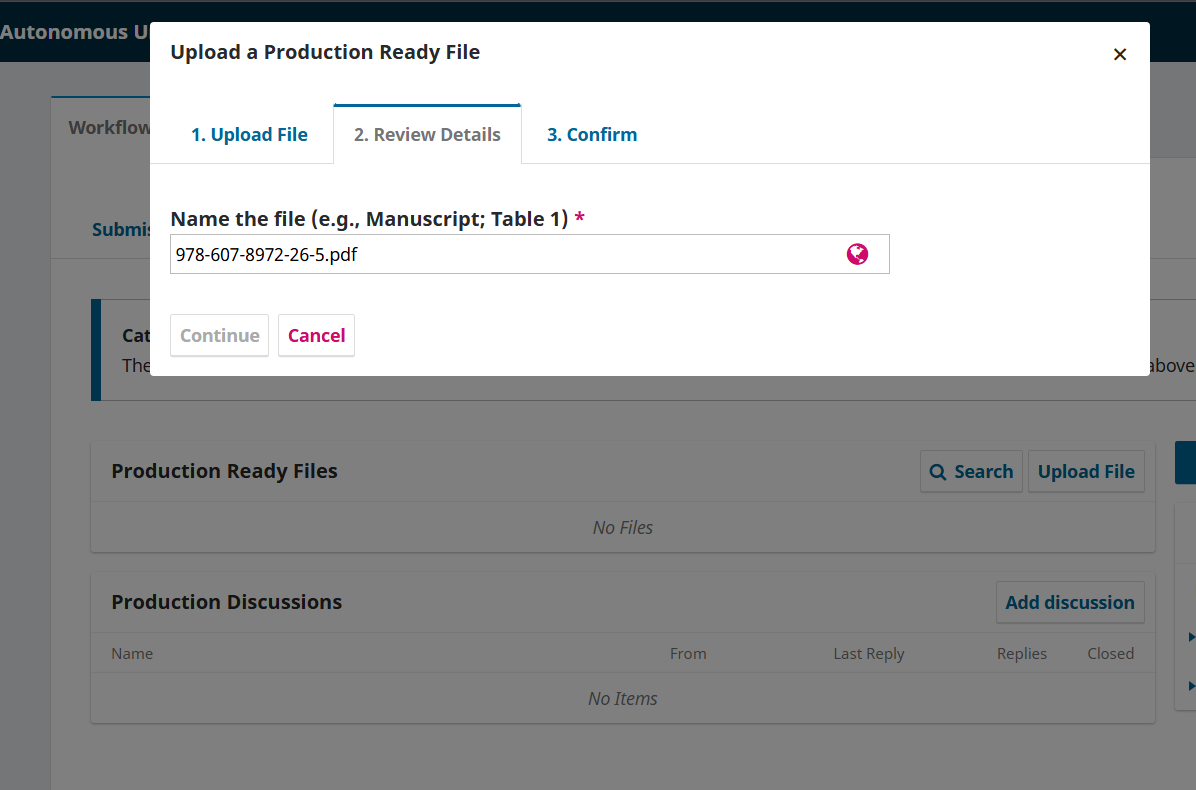Expand the upper right sidebar arrow
The width and height of the screenshot is (1196, 790).
click(x=1191, y=637)
